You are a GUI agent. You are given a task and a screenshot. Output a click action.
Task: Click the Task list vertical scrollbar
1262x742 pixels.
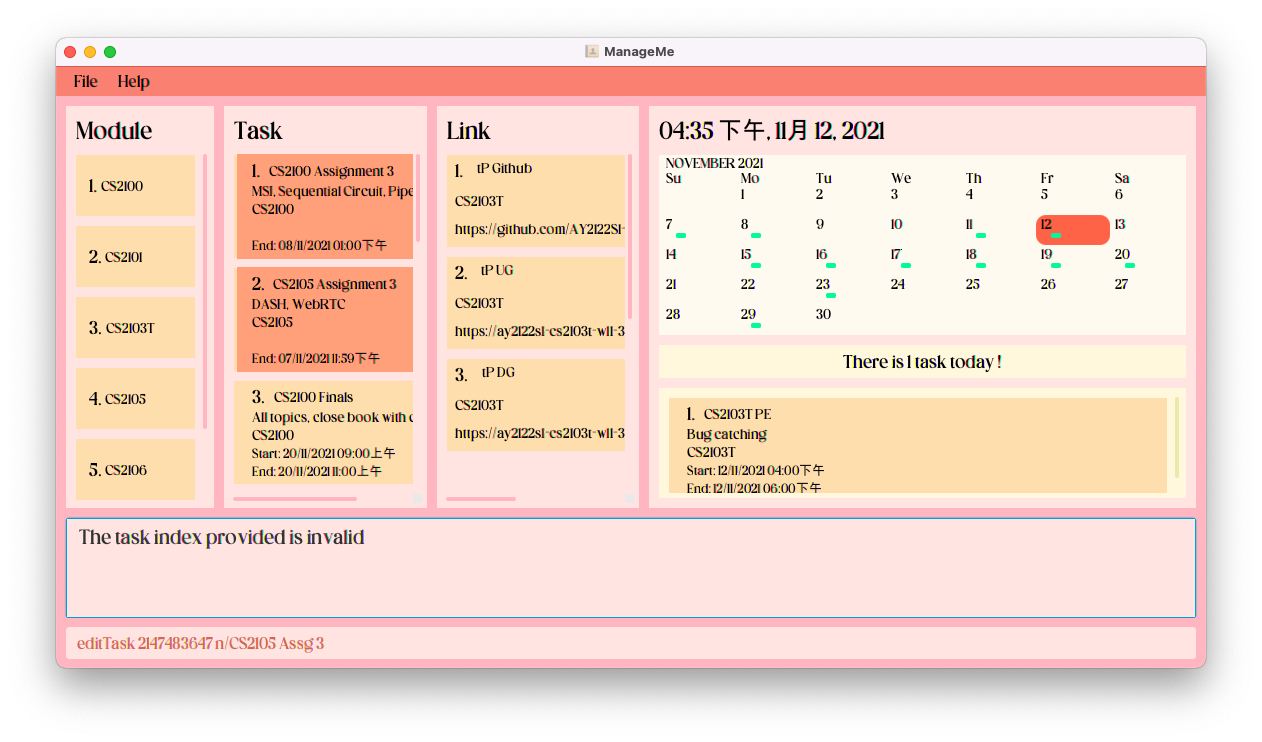[418, 198]
